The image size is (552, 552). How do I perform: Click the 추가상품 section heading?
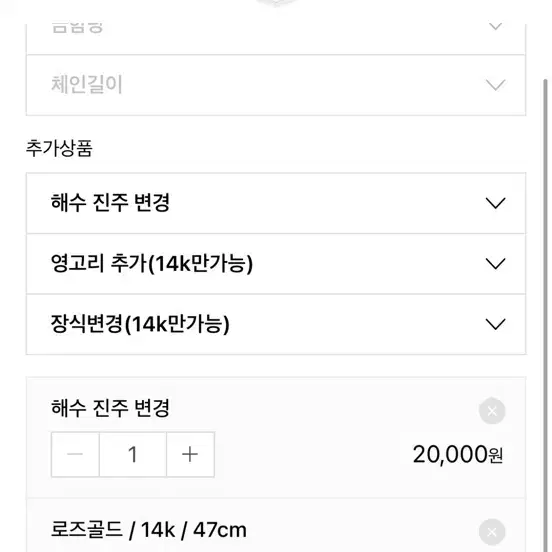pos(59,148)
